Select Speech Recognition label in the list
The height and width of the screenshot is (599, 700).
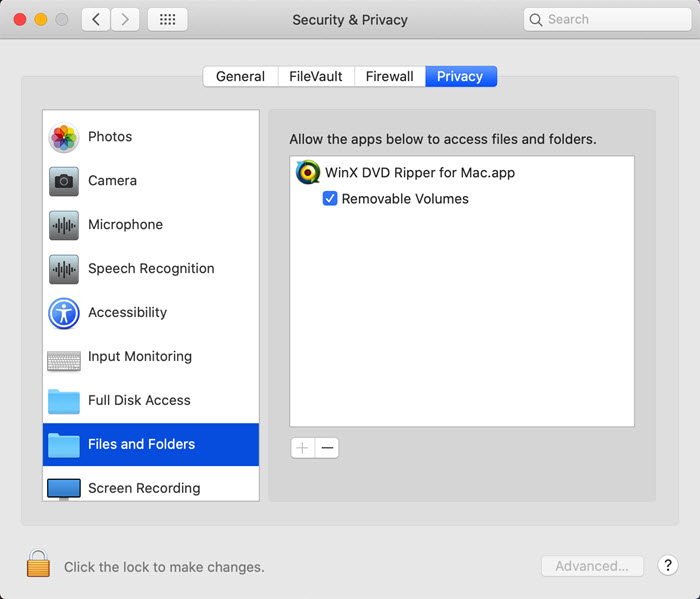(151, 269)
